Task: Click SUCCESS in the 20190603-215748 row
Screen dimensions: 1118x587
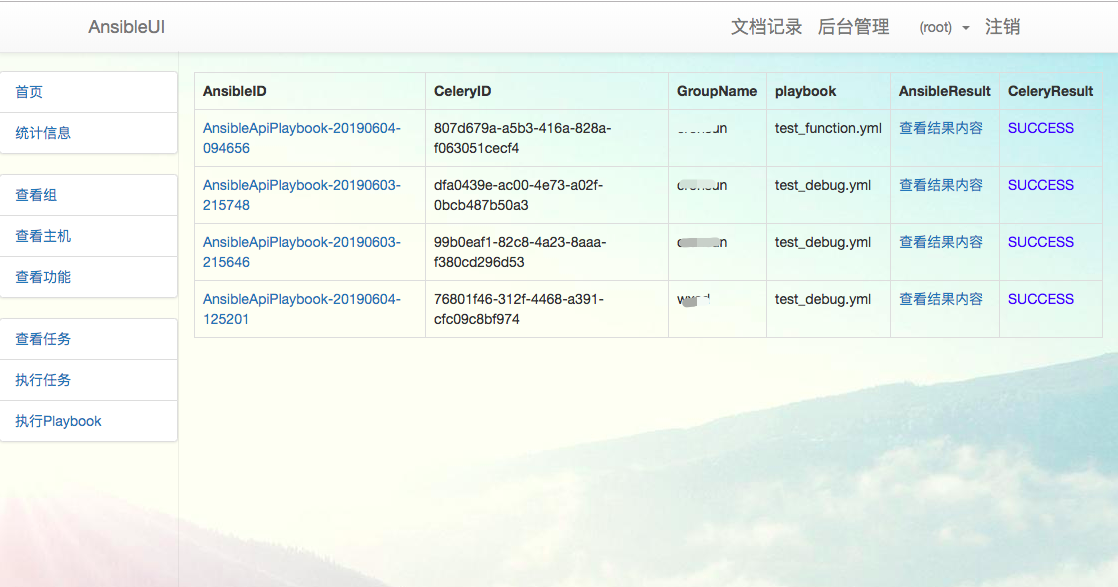Action: 1040,185
